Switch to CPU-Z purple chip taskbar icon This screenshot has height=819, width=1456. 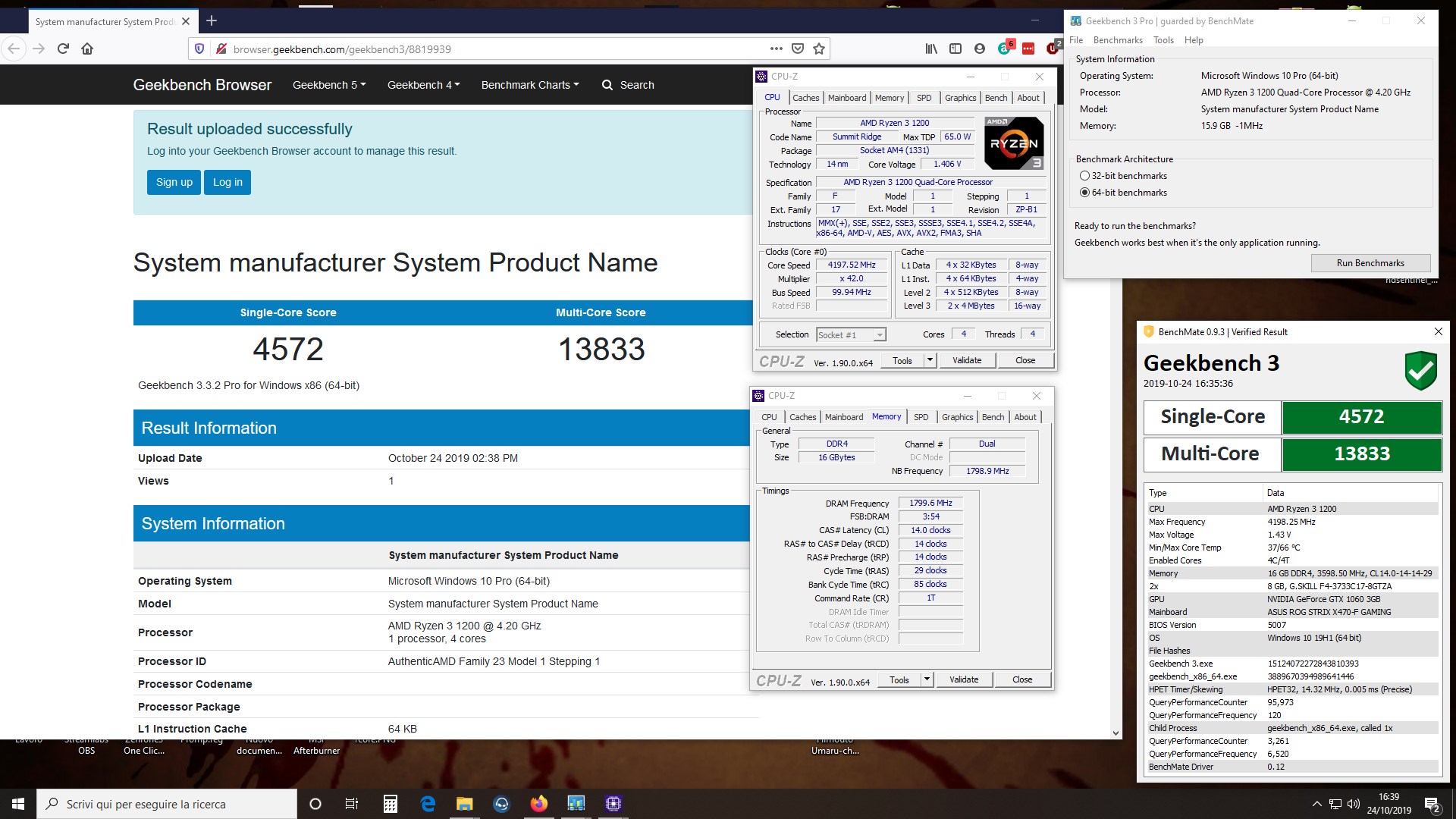point(613,804)
